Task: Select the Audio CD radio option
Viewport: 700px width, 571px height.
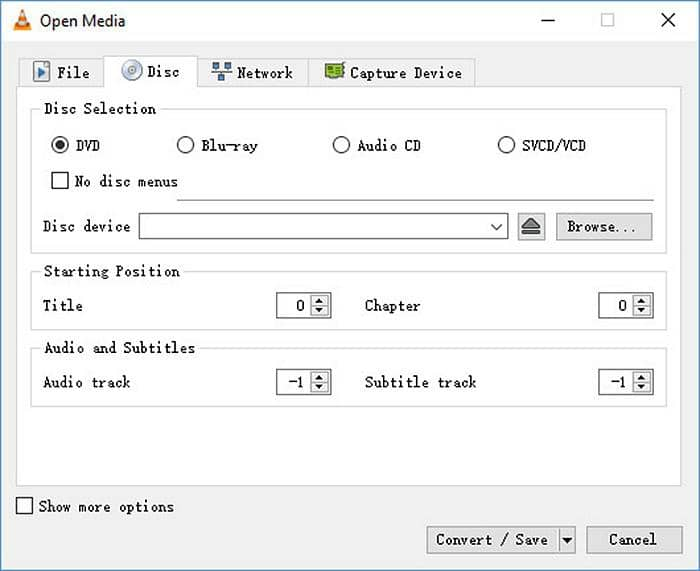Action: point(341,145)
